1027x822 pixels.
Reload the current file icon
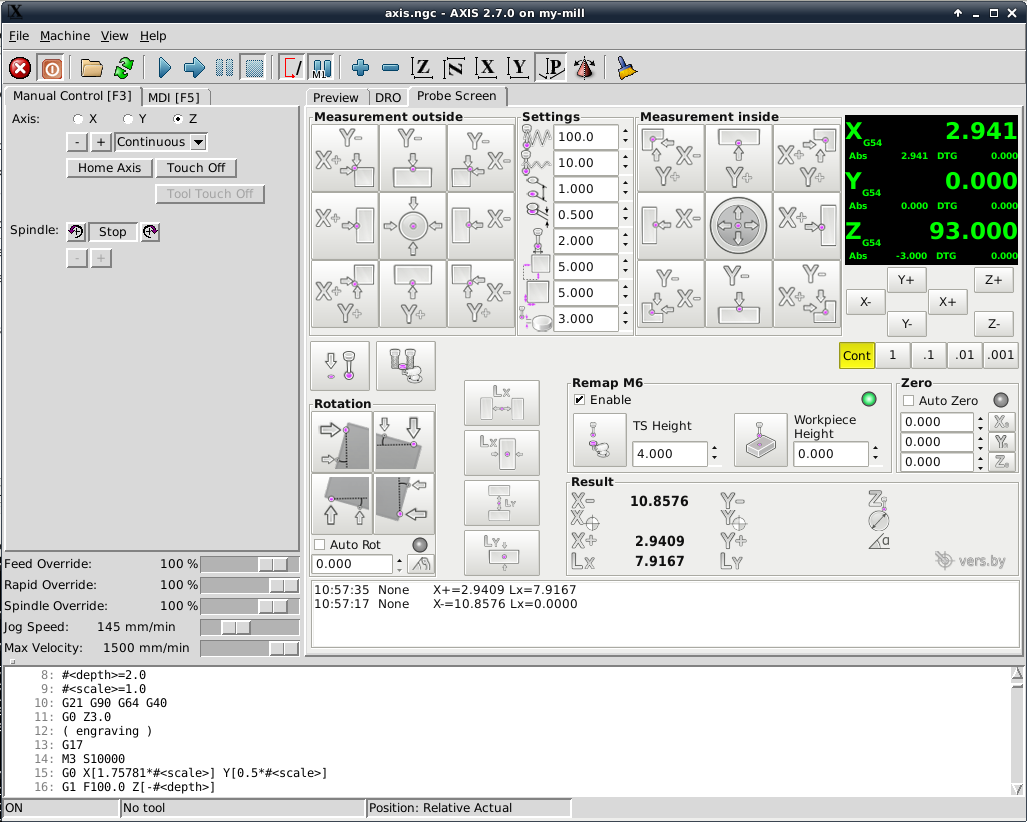(x=123, y=68)
